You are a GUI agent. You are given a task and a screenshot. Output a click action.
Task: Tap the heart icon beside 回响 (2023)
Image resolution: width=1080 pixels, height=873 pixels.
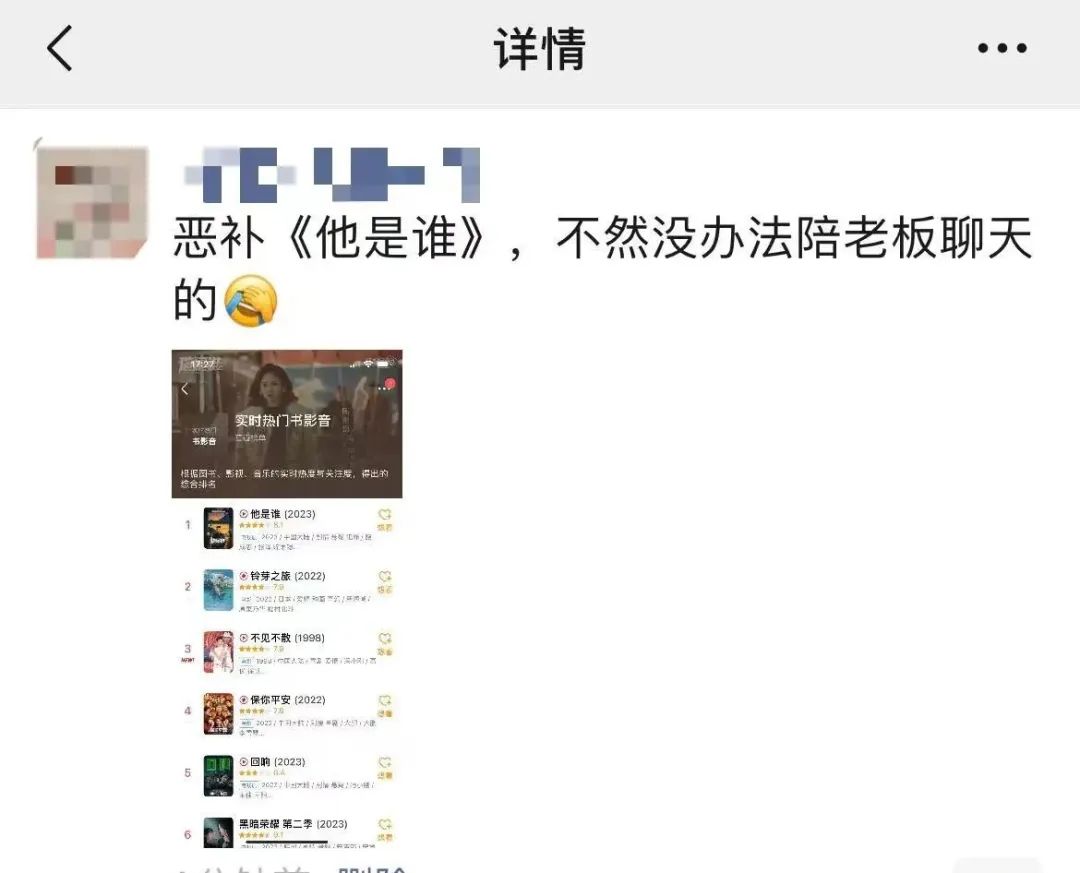coord(385,767)
